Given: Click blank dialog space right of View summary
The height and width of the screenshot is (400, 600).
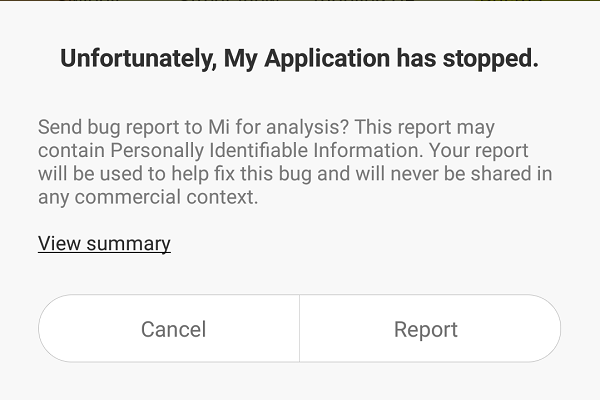Looking at the screenshot, I should [x=380, y=243].
